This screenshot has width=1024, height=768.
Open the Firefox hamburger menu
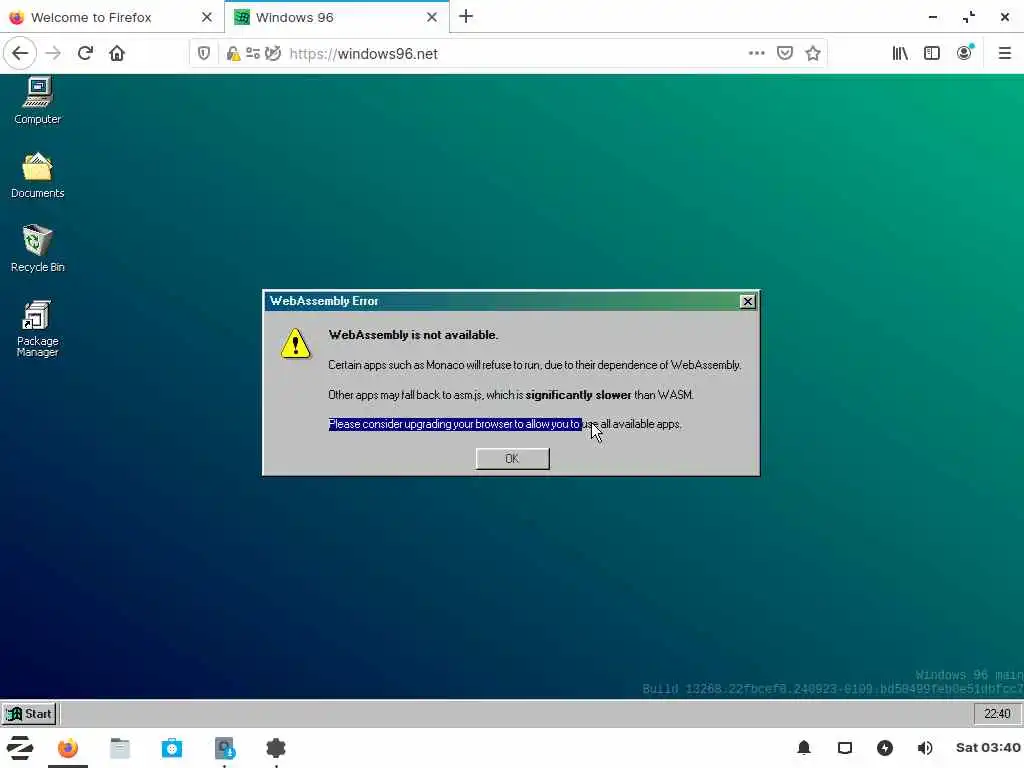click(1004, 54)
